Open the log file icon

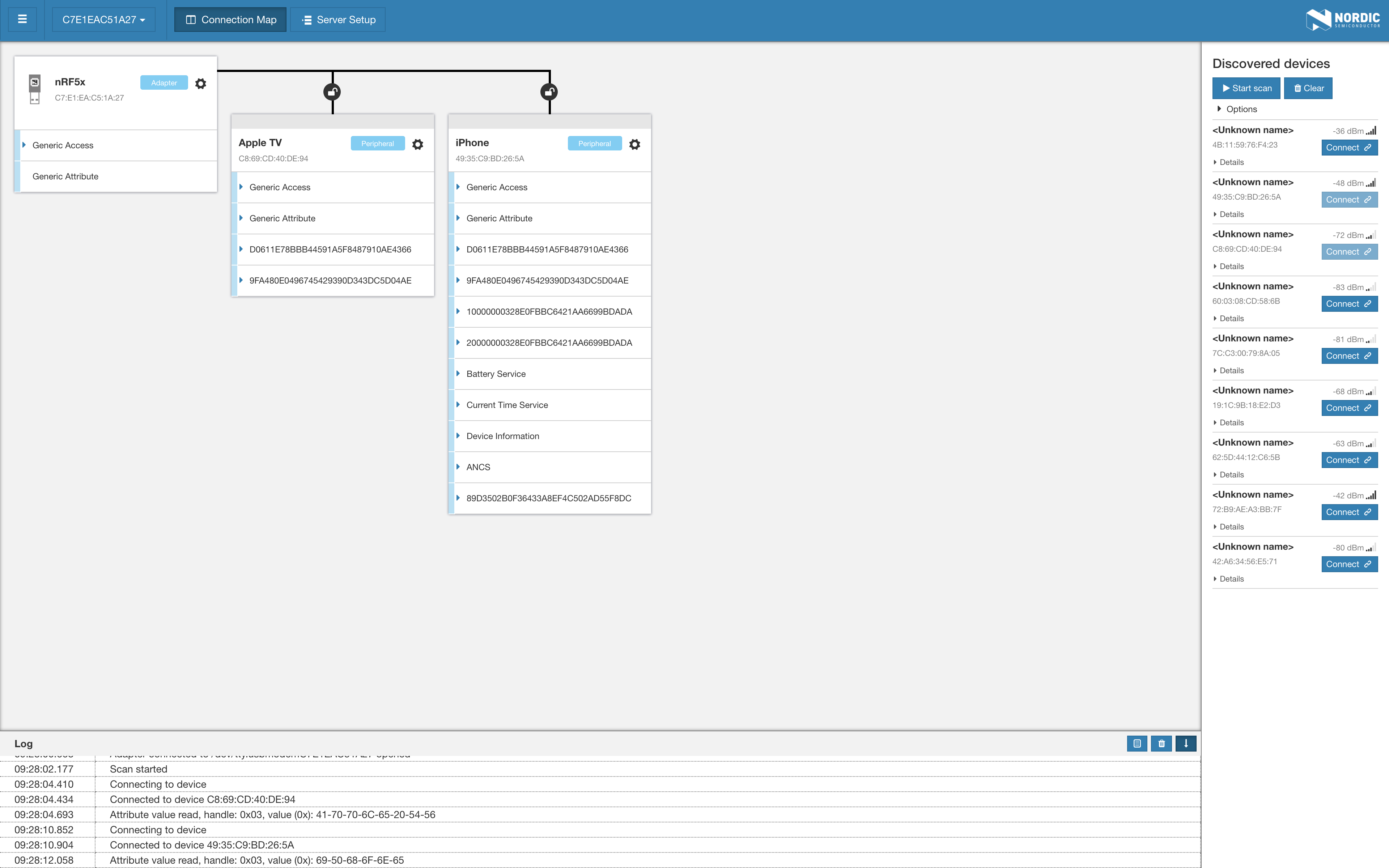tap(1137, 744)
